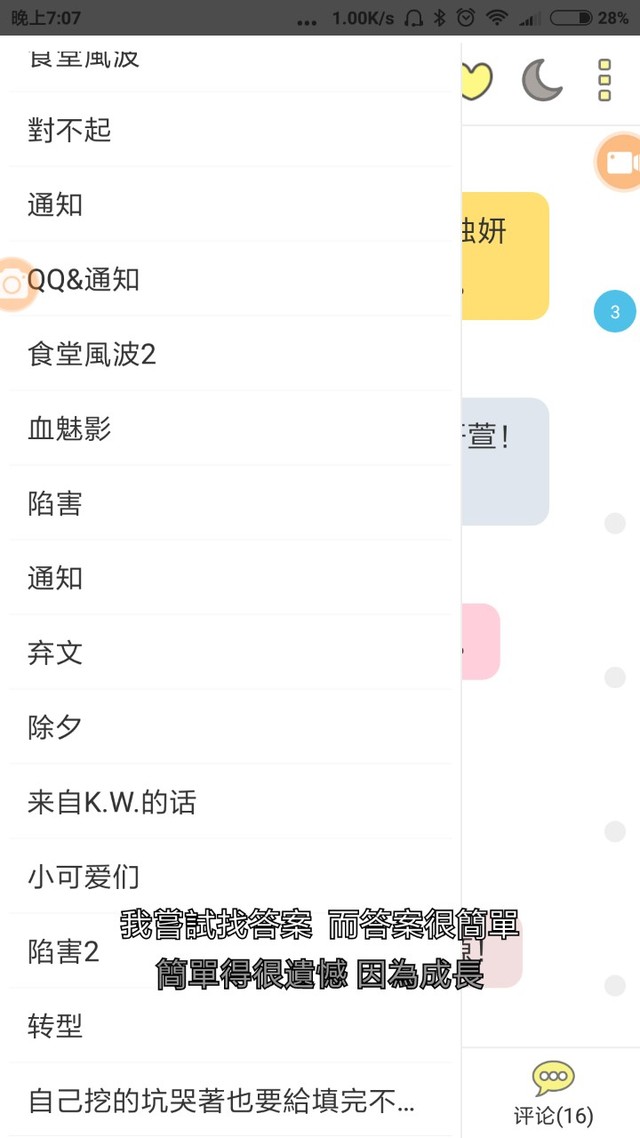The height and width of the screenshot is (1138, 640).
Task: Select the 小可爱们 chapter
Action: pyautogui.click(x=84, y=877)
